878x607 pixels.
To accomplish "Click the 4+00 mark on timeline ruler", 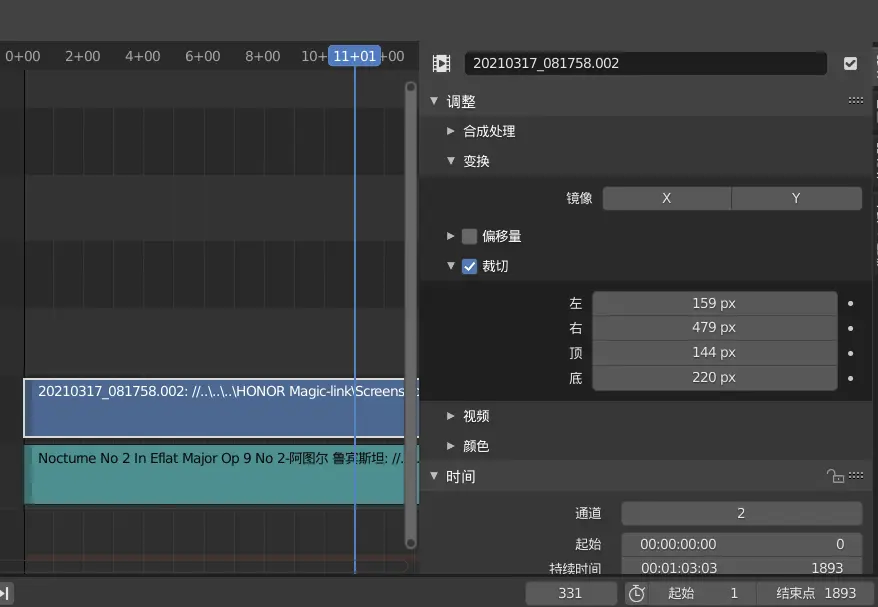I will (x=143, y=56).
